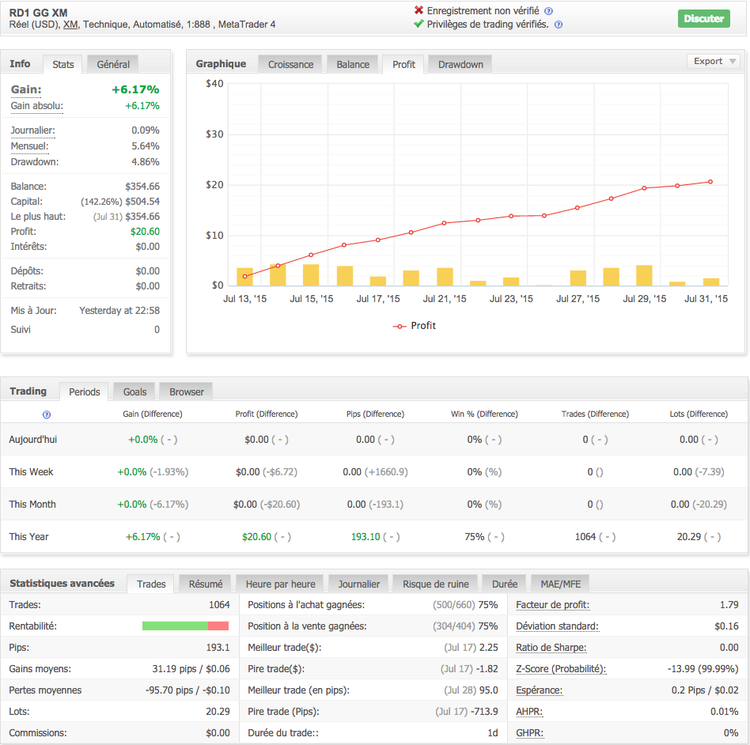Click the Facteur de profit label
Image resolution: width=750 pixels, height=745 pixels.
pyautogui.click(x=553, y=605)
